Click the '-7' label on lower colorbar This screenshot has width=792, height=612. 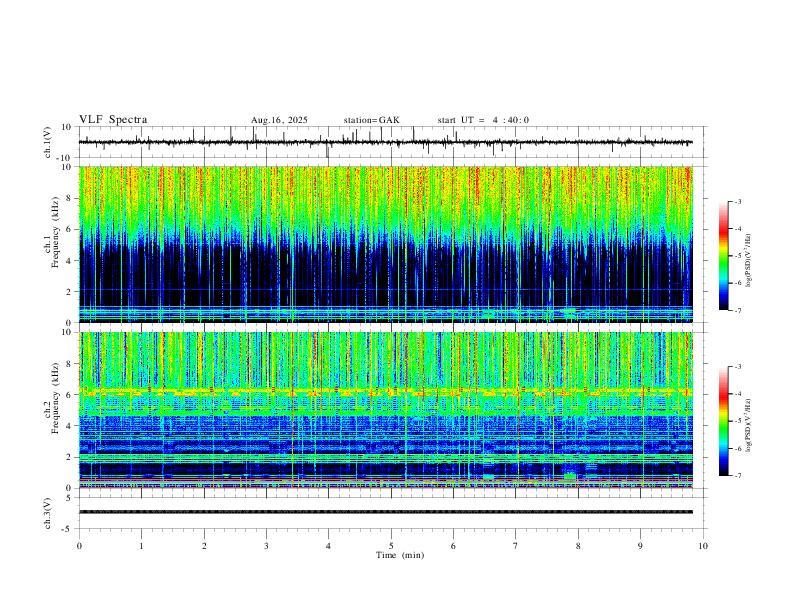tap(737, 476)
